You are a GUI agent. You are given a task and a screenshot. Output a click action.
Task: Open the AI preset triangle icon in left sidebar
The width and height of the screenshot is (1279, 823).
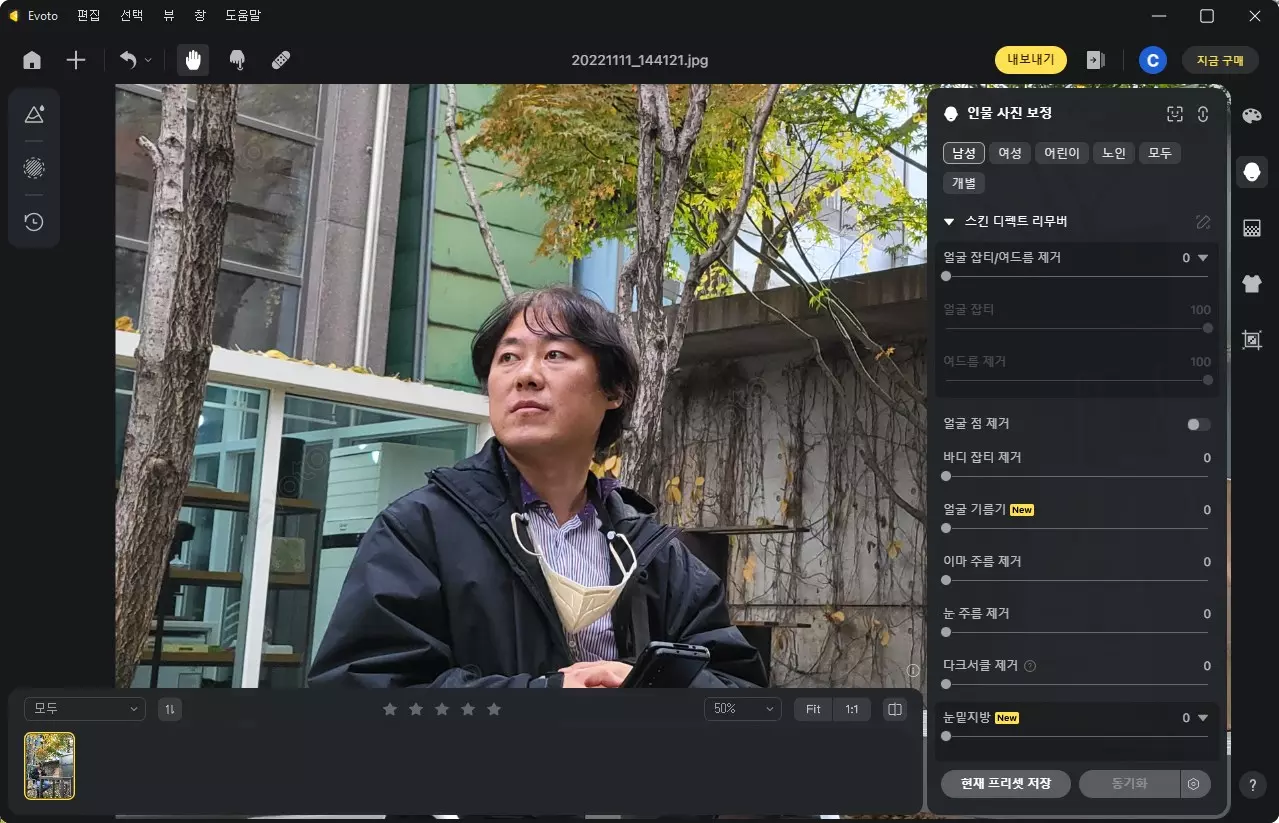(34, 114)
